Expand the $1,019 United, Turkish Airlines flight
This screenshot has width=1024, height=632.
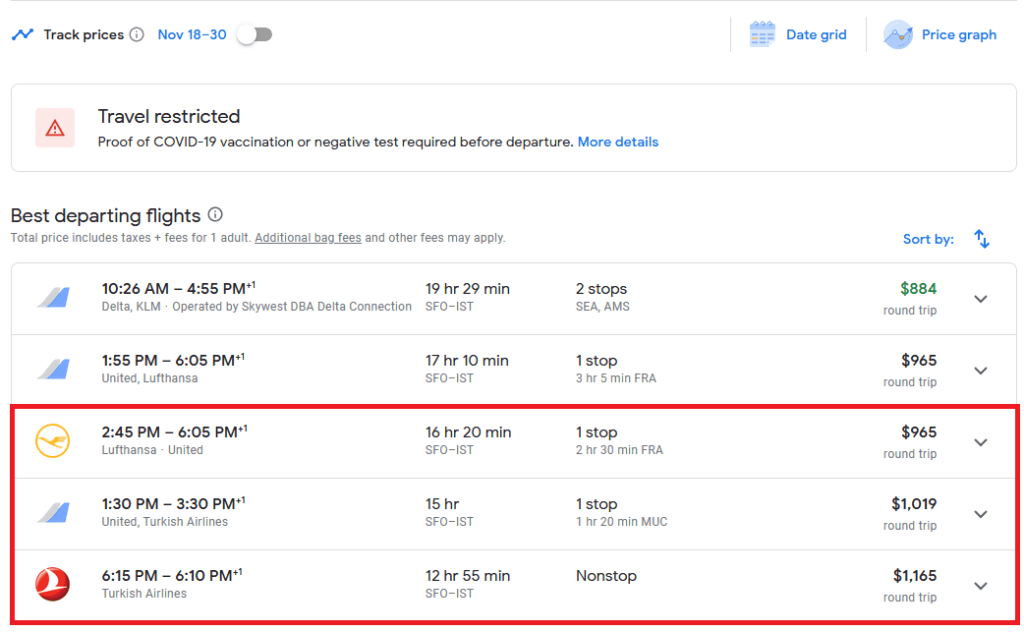[980, 514]
